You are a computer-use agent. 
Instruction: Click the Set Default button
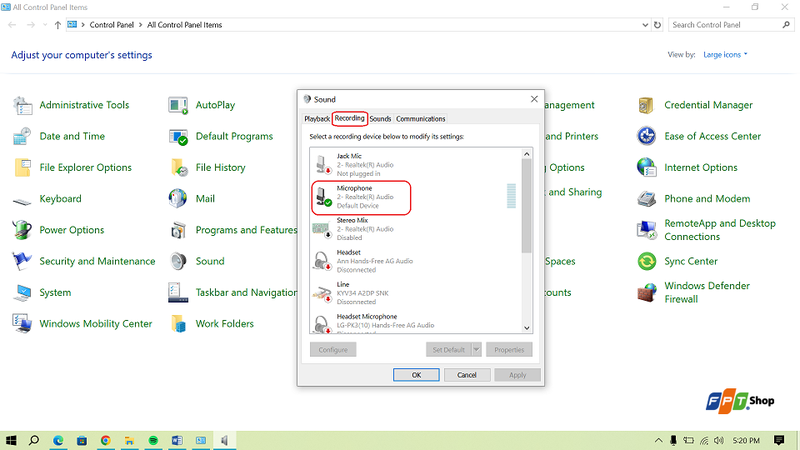(448, 350)
